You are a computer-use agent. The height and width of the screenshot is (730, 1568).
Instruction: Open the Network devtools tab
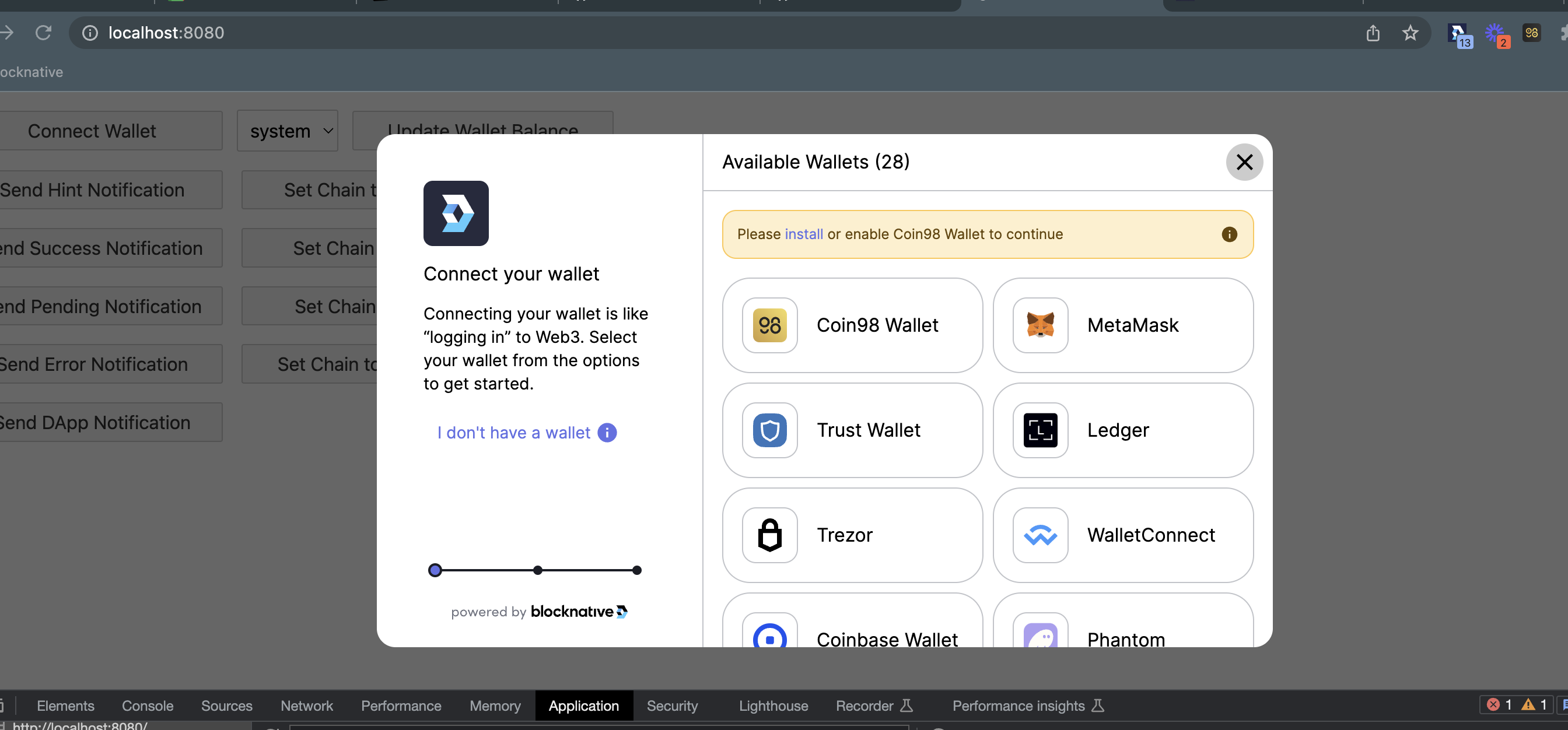click(306, 706)
